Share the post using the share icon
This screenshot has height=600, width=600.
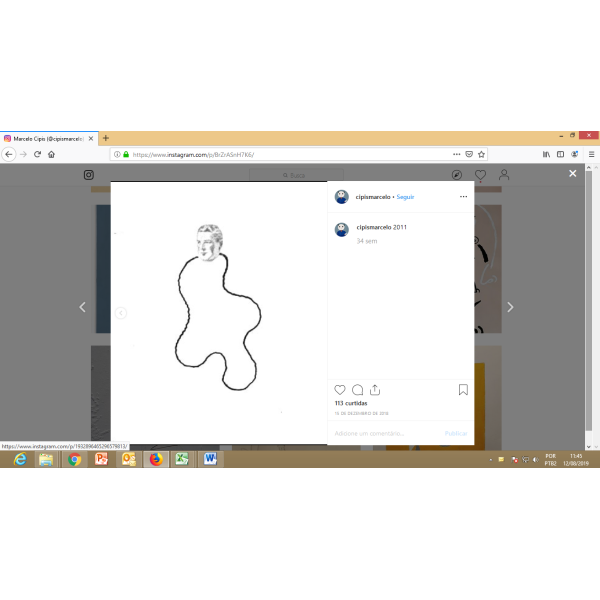point(374,390)
